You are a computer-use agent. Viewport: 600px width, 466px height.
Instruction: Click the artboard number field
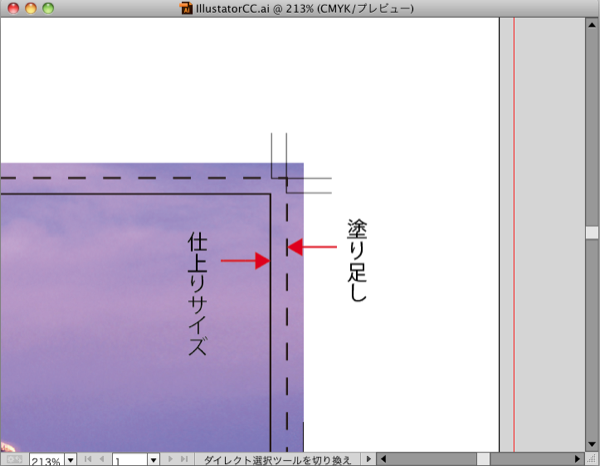(x=128, y=459)
